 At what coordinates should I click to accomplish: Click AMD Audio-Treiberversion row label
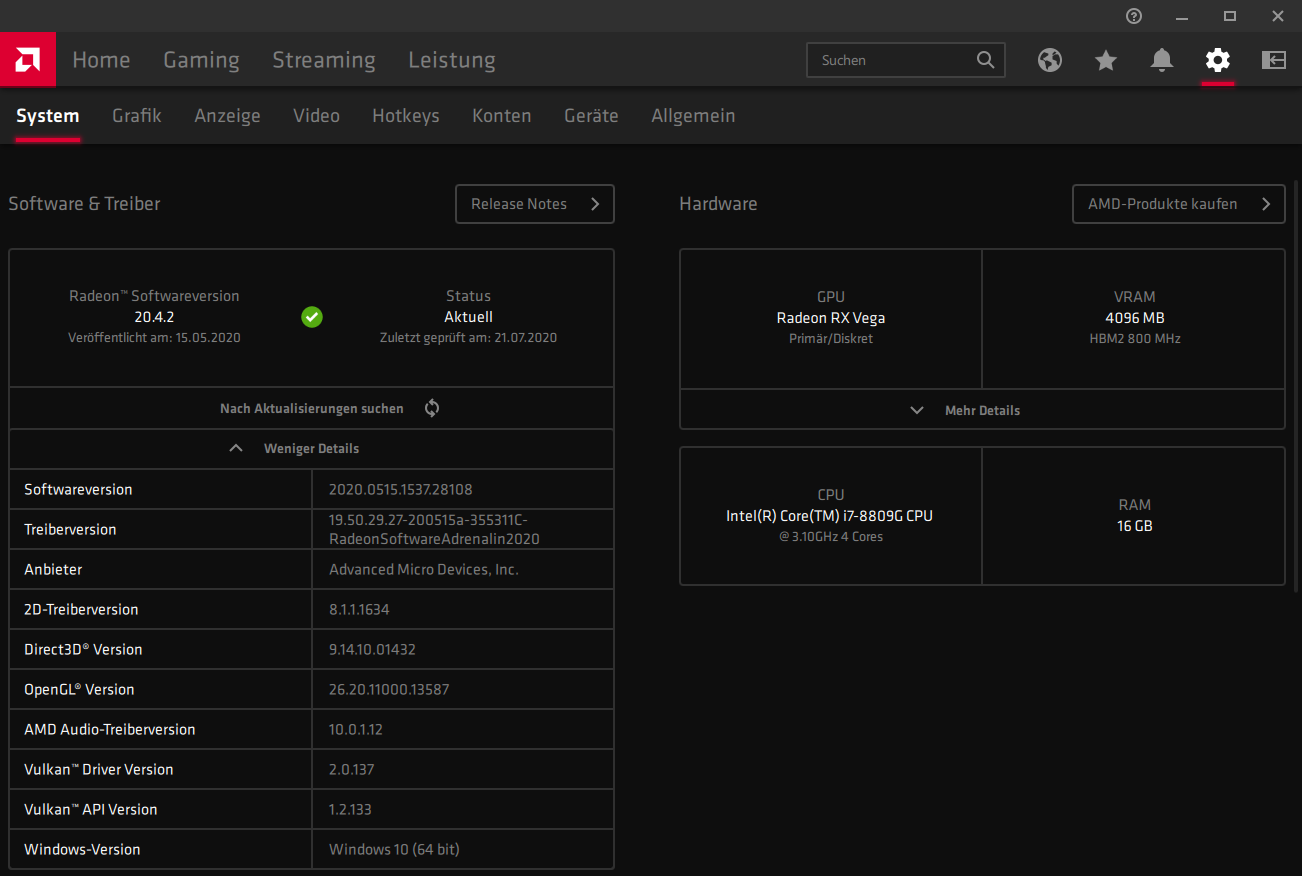click(110, 729)
